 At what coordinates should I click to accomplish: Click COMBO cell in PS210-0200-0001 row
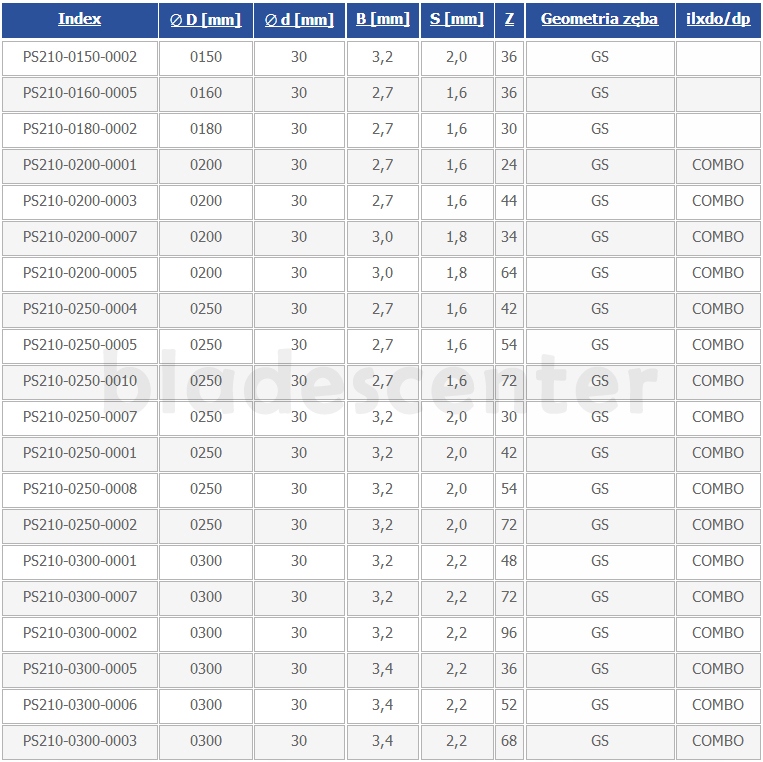[718, 165]
